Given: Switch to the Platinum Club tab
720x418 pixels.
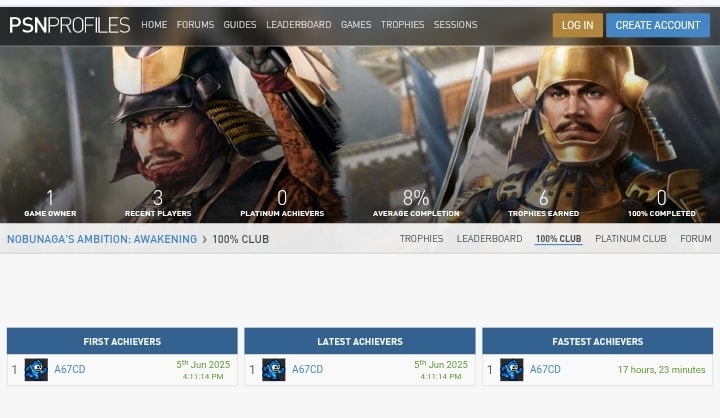Looking at the screenshot, I should point(630,239).
